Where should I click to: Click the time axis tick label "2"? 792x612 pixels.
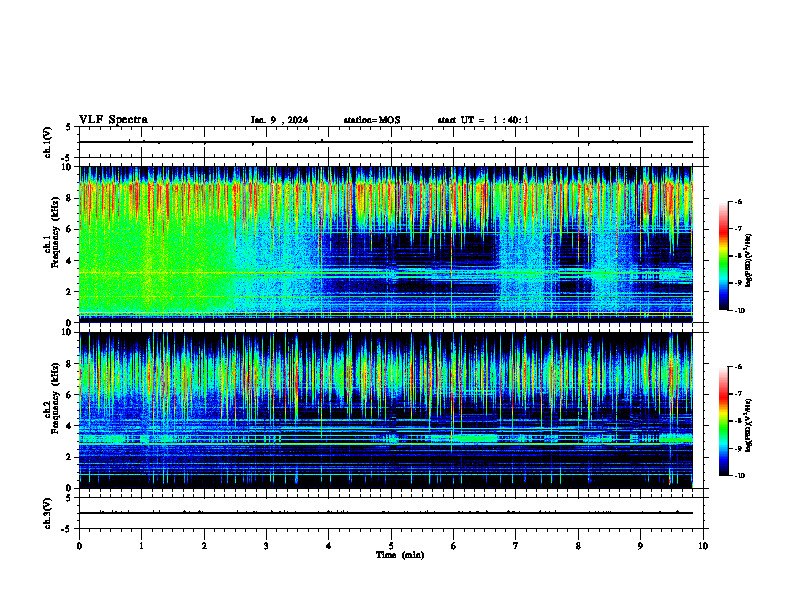tap(204, 546)
